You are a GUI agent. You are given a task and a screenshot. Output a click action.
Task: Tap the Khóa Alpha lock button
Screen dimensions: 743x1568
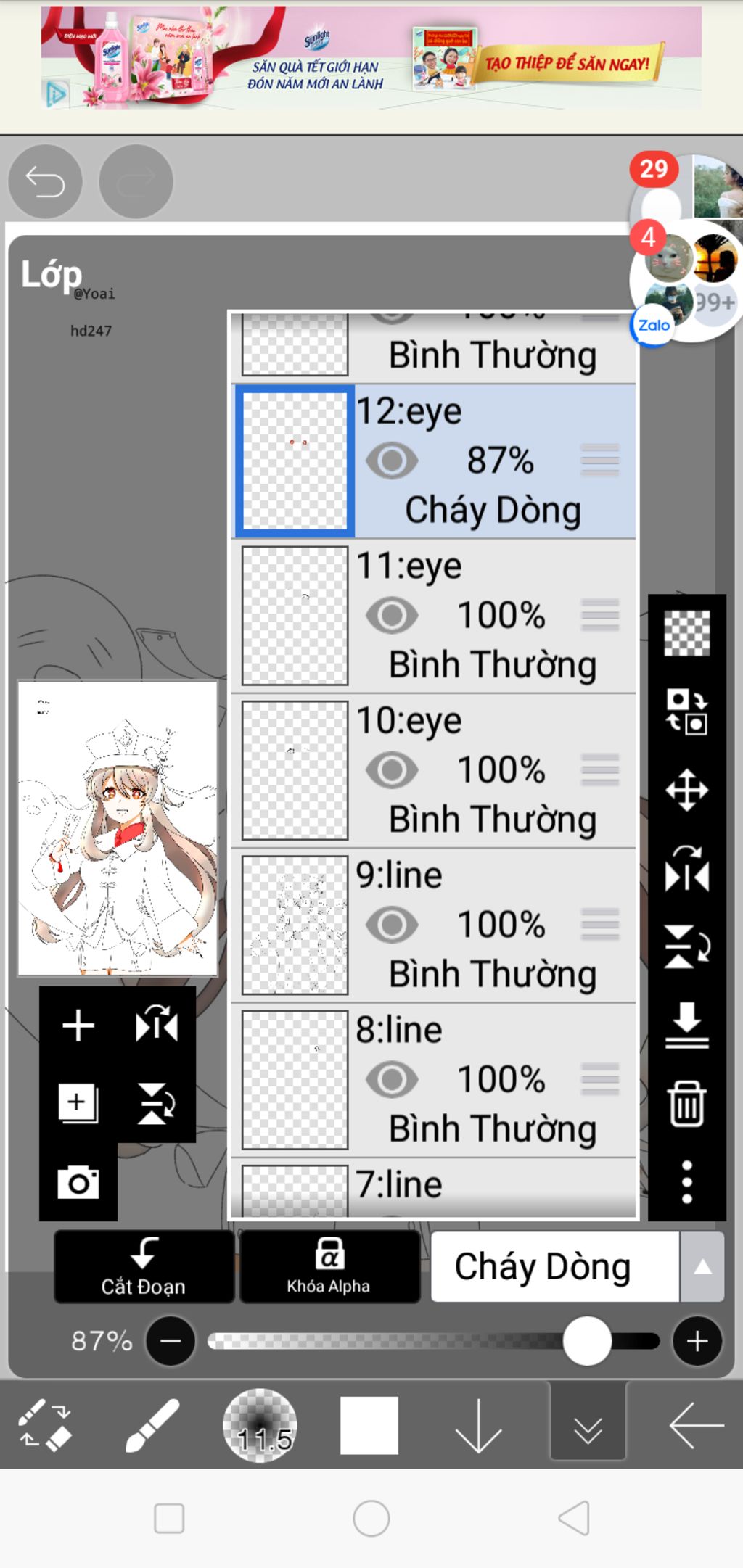[x=329, y=1266]
